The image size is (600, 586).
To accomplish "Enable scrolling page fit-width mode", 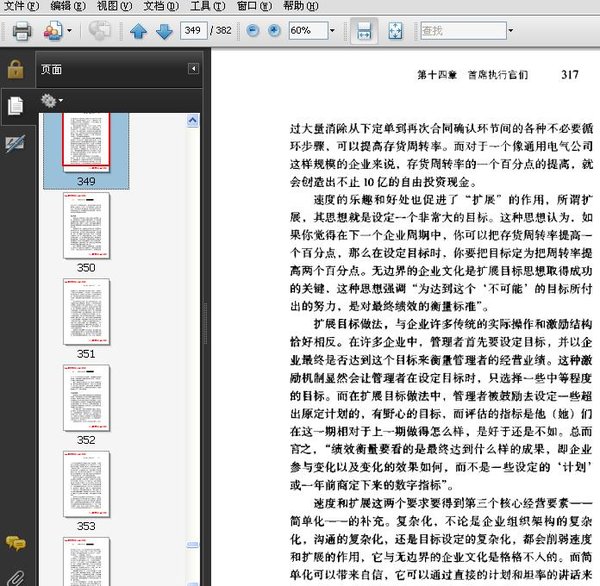I will pyautogui.click(x=365, y=31).
